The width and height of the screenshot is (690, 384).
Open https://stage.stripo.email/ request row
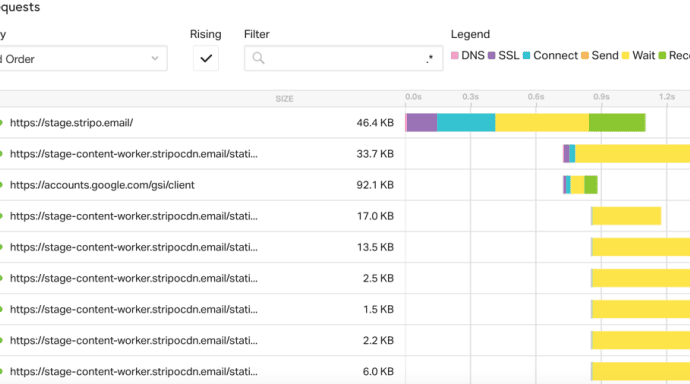(345, 123)
